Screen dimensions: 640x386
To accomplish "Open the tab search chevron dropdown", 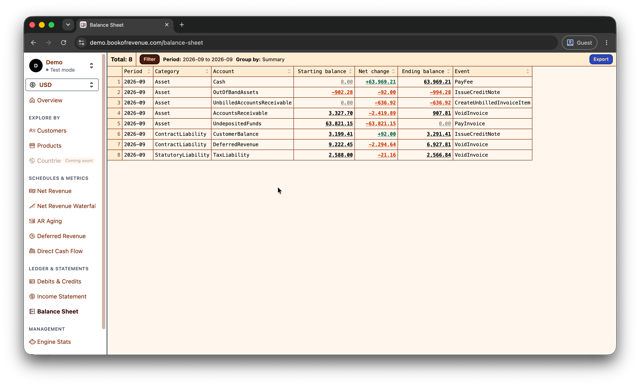I will click(68, 25).
